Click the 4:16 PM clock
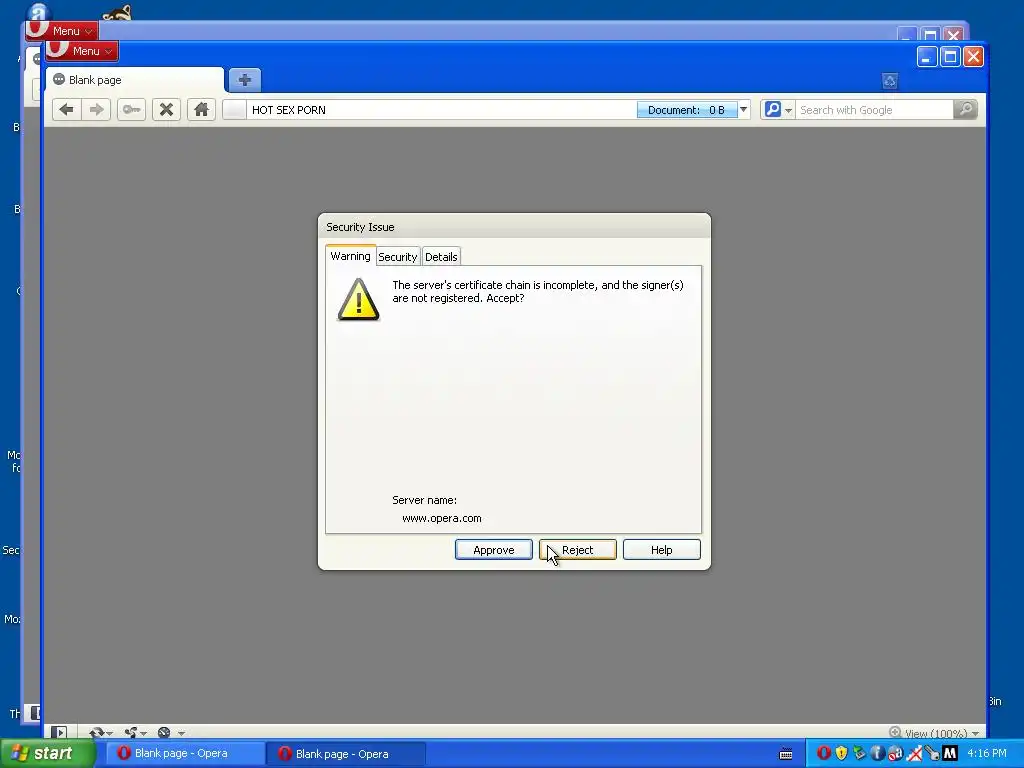Screen dimensions: 1024x768 (x=987, y=753)
